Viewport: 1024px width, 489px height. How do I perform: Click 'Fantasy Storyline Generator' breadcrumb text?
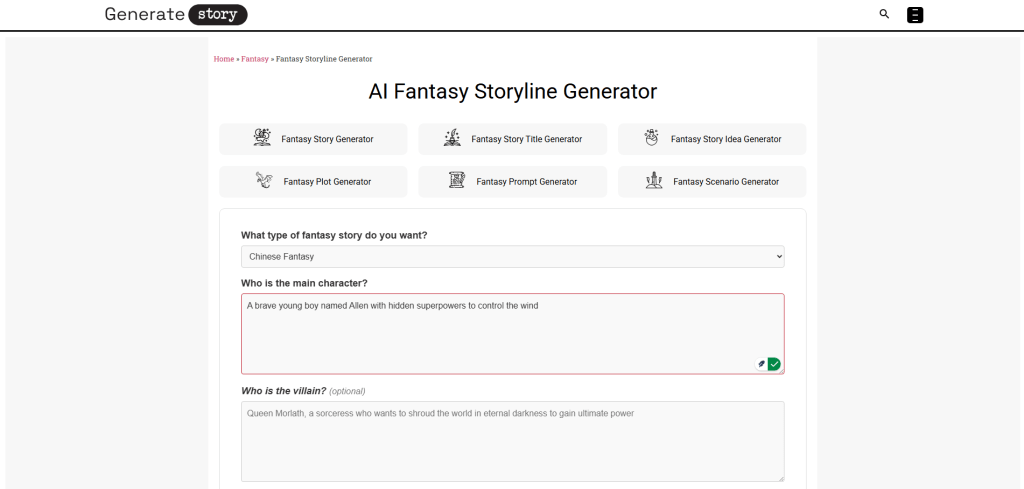click(324, 59)
